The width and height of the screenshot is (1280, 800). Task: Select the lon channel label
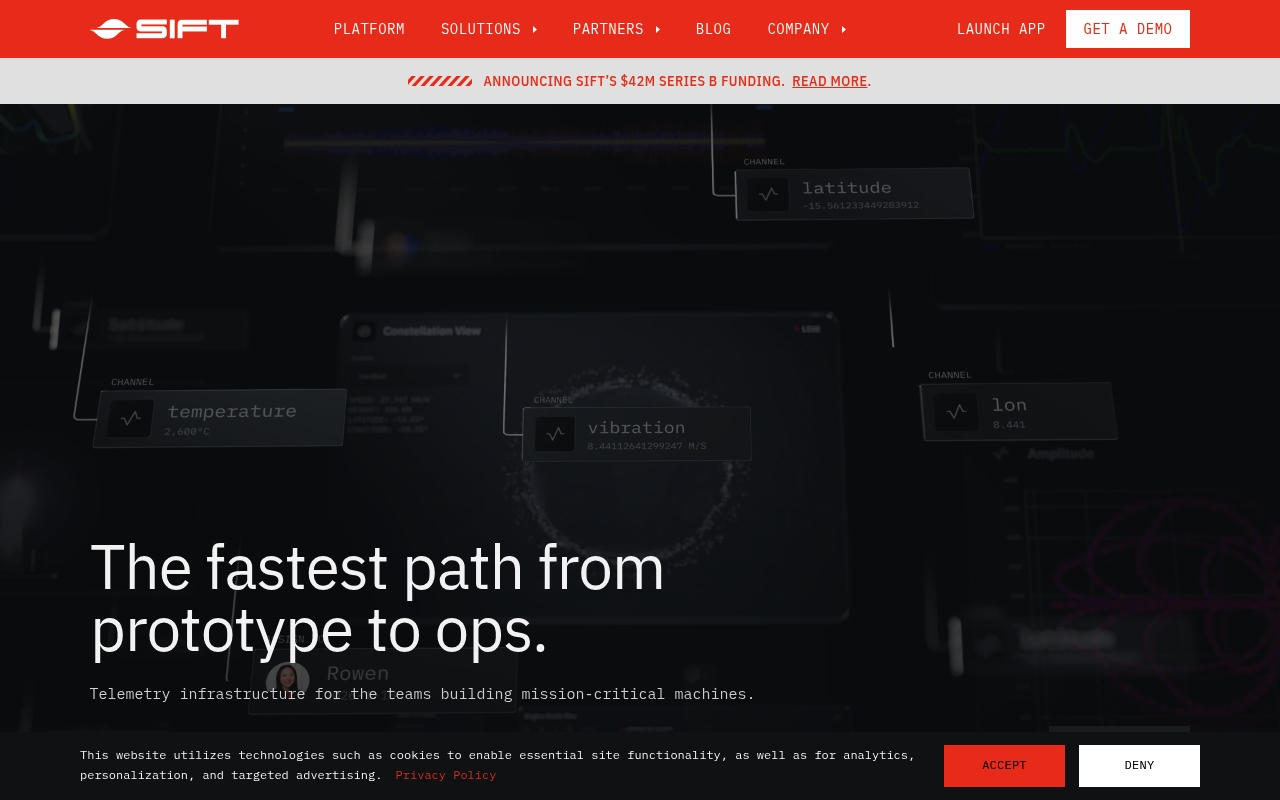coord(1009,404)
